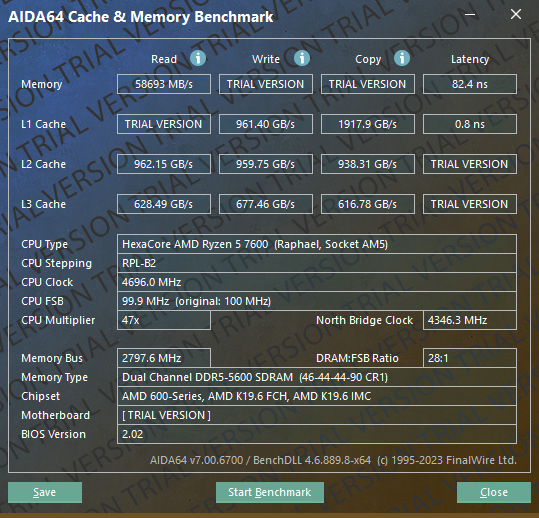Click the CPU Clock label
This screenshot has height=518, width=539.
(x=47, y=282)
